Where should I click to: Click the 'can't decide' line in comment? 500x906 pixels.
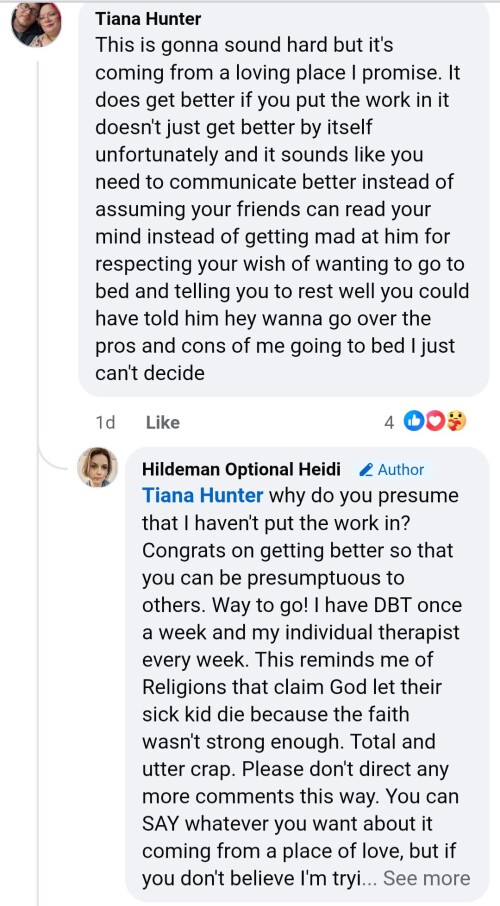click(x=150, y=373)
